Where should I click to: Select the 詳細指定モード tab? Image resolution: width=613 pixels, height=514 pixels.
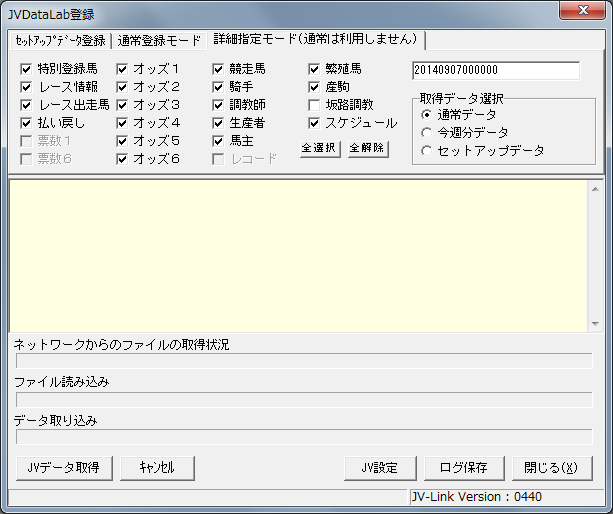tap(316, 39)
